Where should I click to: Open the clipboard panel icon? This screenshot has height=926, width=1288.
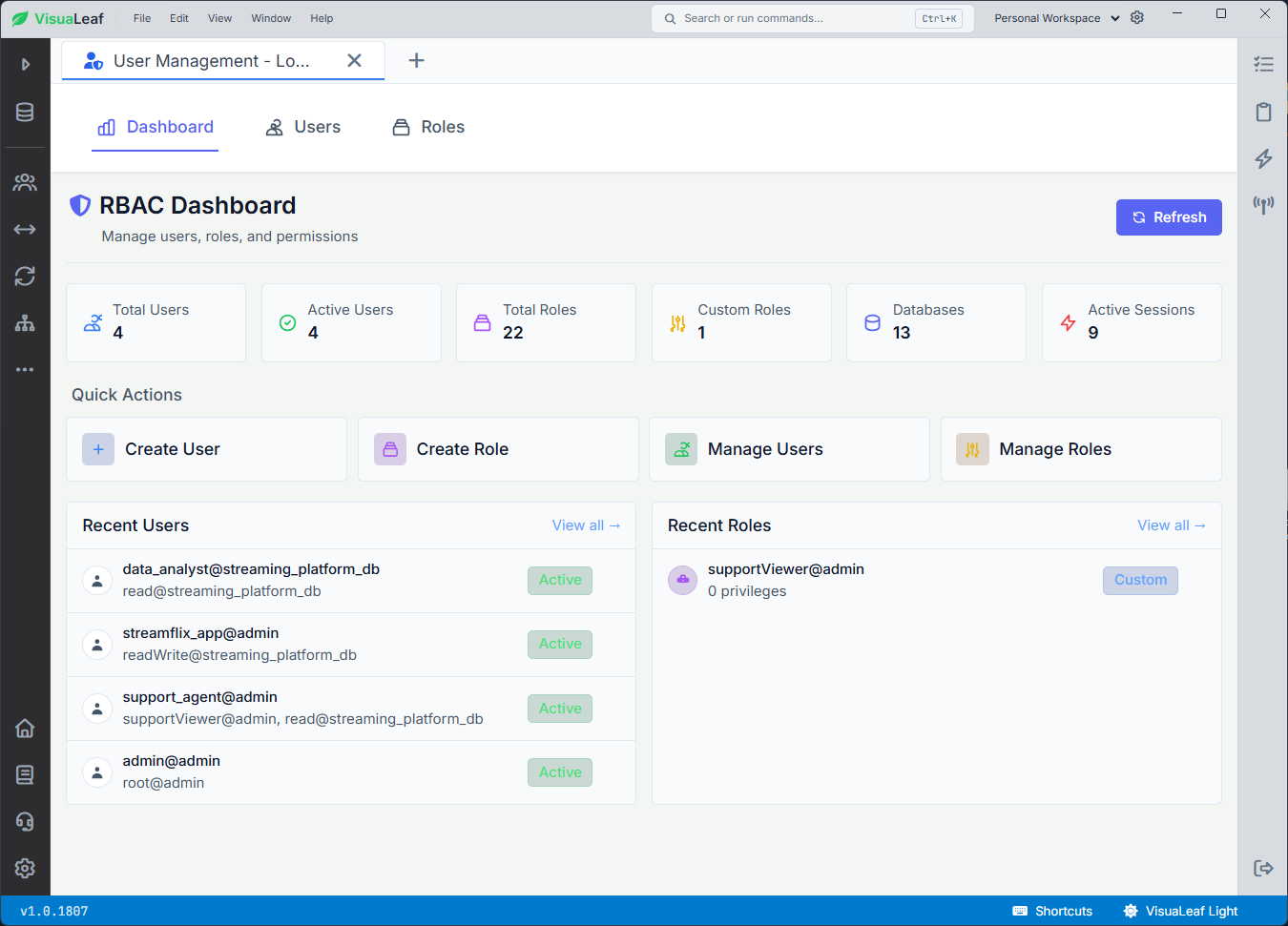tap(1263, 112)
